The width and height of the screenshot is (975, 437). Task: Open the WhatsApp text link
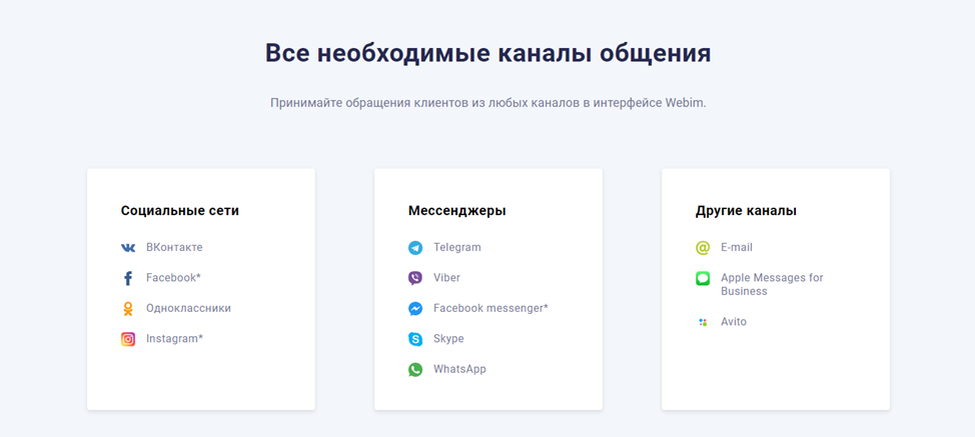coord(460,369)
